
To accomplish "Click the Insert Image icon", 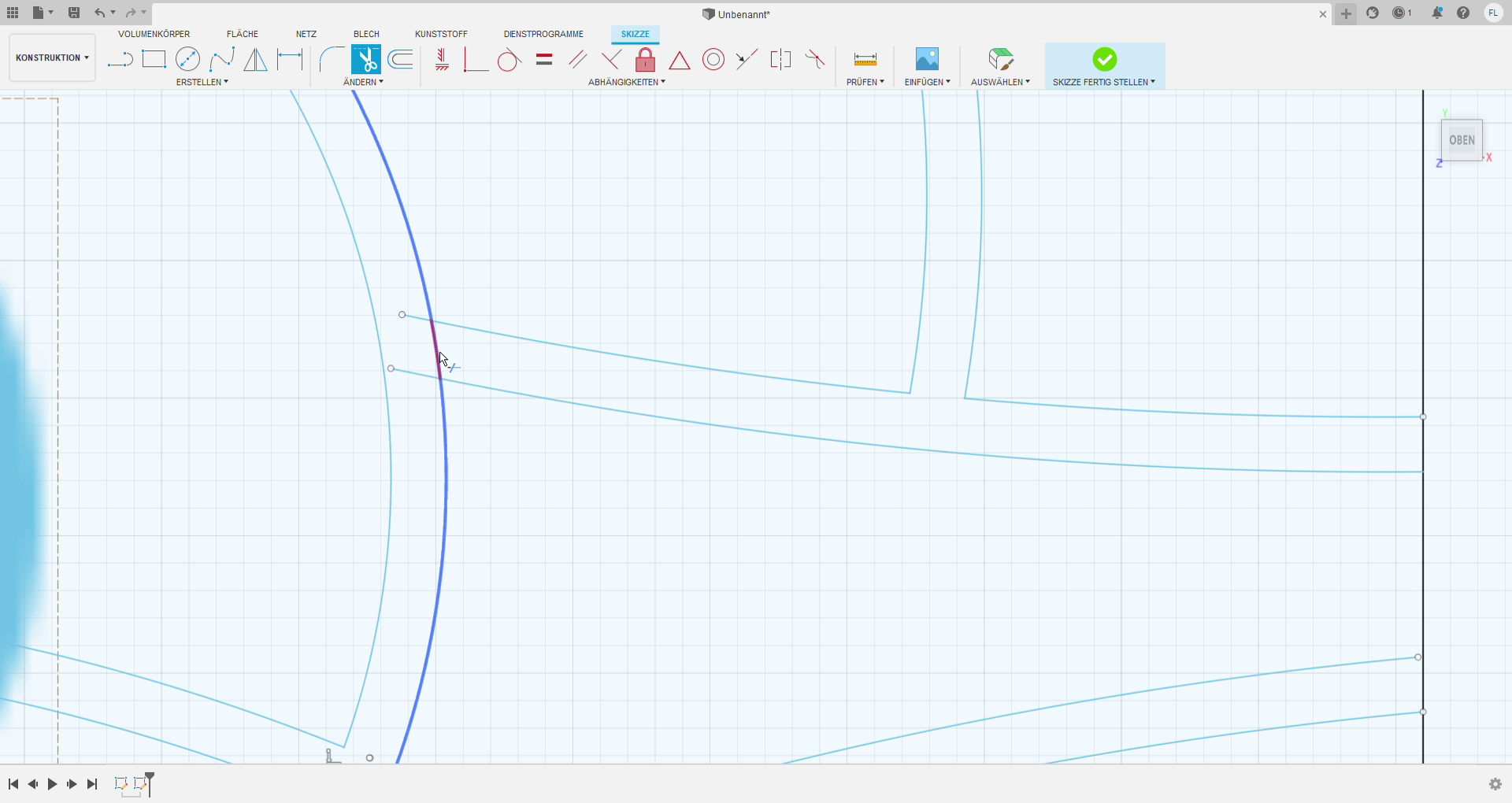I will [x=927, y=59].
